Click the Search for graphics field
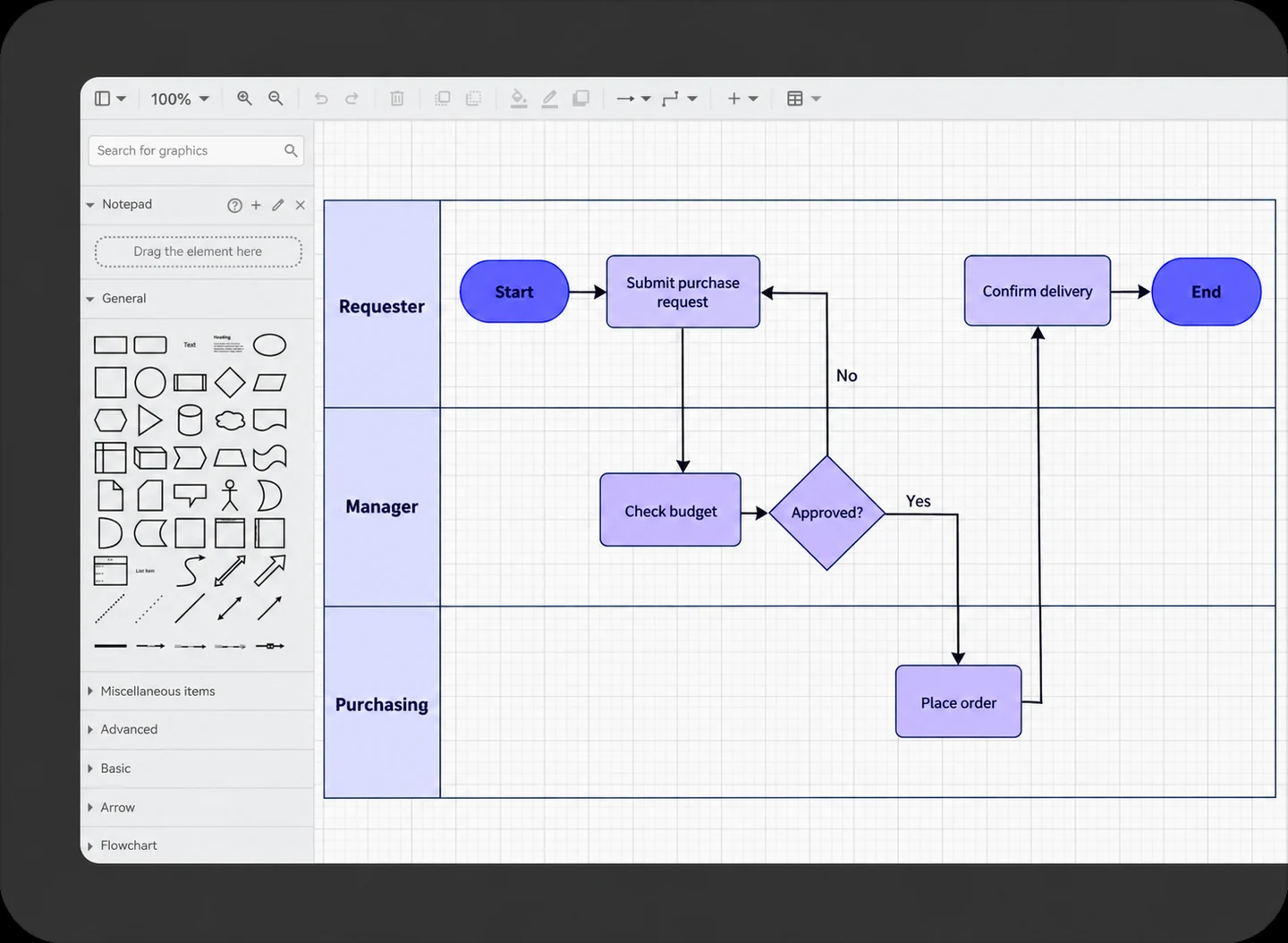The width and height of the screenshot is (1288, 943). 196,150
